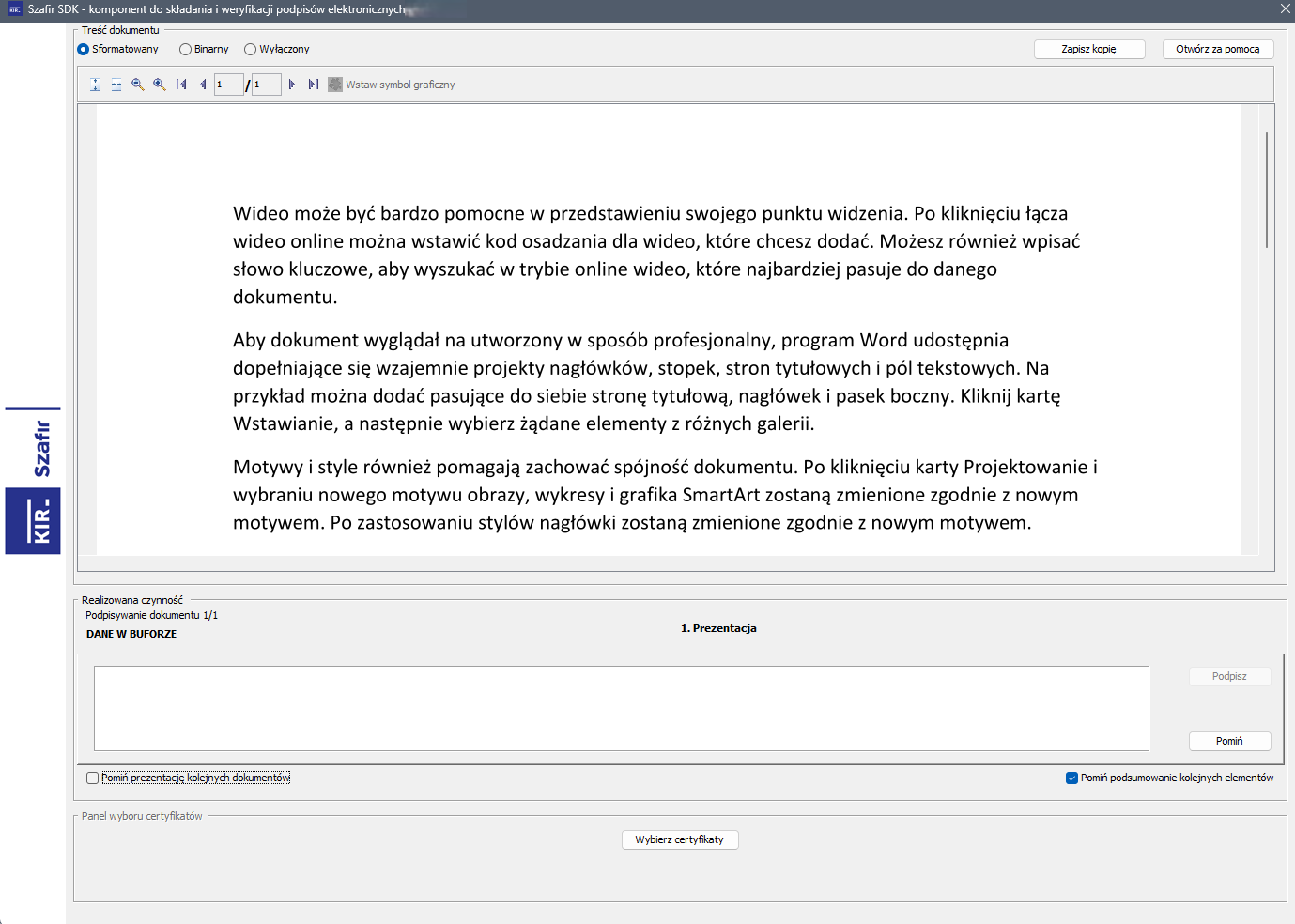The height and width of the screenshot is (924, 1295).
Task: Enable Pomiń prezentację kolejnych dokumentów checkbox
Action: [93, 778]
